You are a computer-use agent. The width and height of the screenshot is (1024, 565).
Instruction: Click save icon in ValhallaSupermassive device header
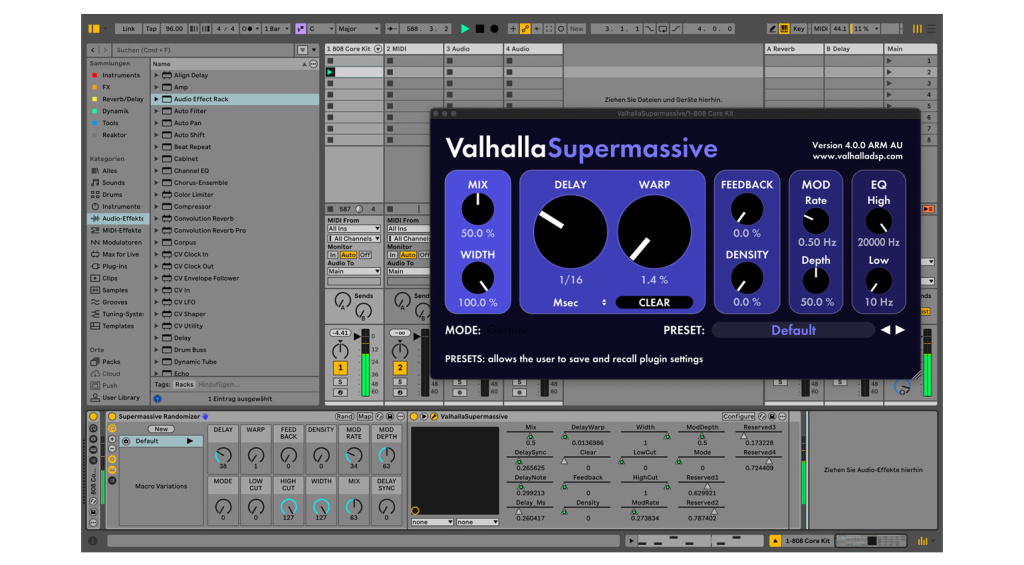click(772, 417)
